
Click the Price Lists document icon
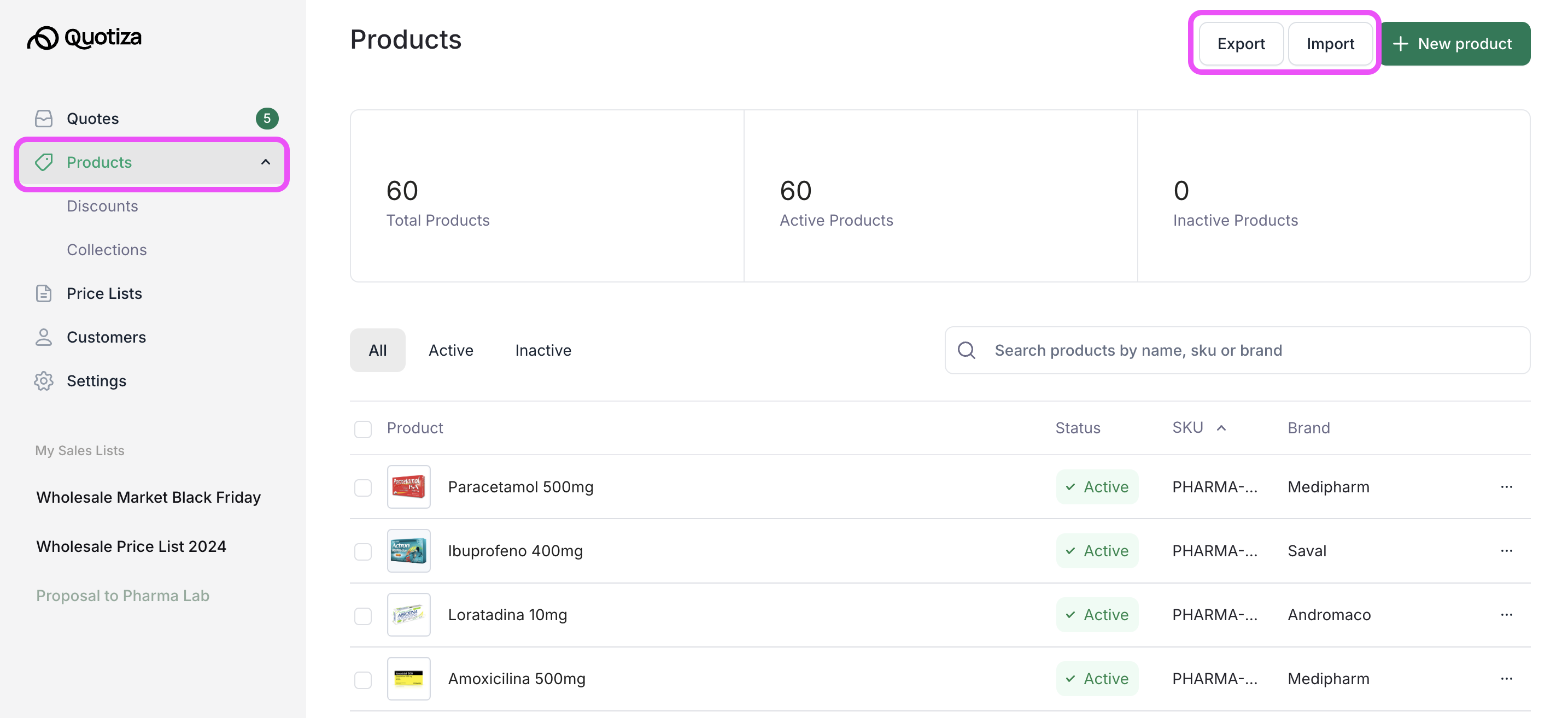(x=44, y=293)
